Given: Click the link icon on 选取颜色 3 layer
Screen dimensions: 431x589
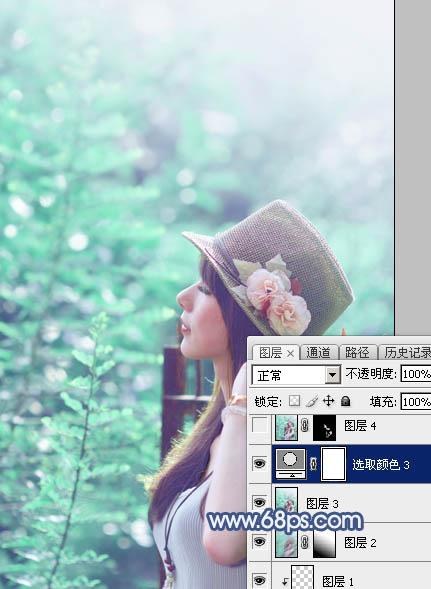Looking at the screenshot, I should click(313, 464).
